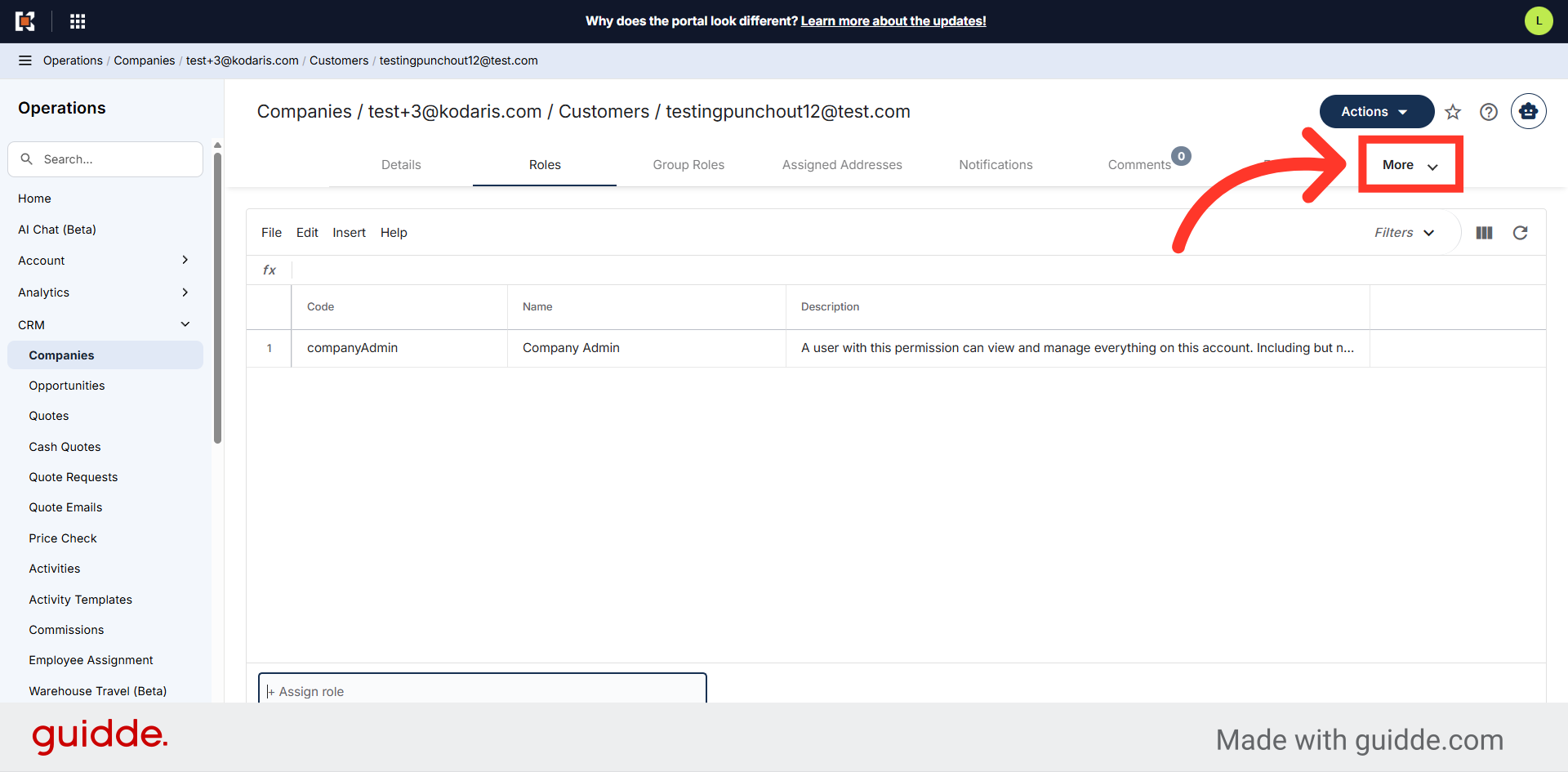
Task: Open the Actions dropdown button
Action: click(1376, 112)
